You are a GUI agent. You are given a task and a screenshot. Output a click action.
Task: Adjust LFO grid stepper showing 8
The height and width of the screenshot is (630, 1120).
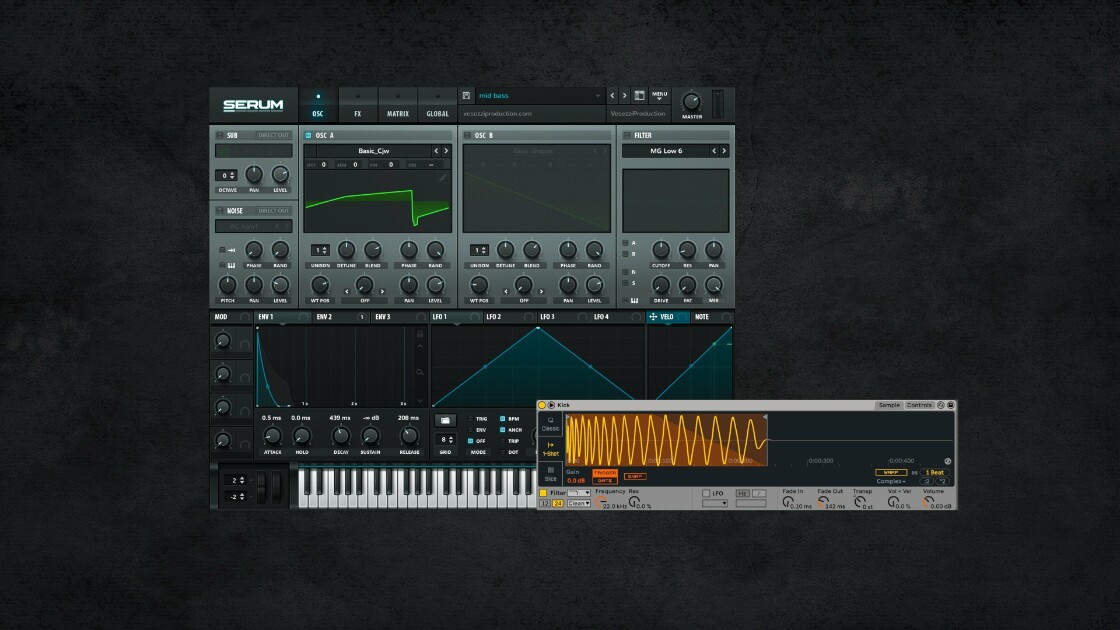(445, 439)
